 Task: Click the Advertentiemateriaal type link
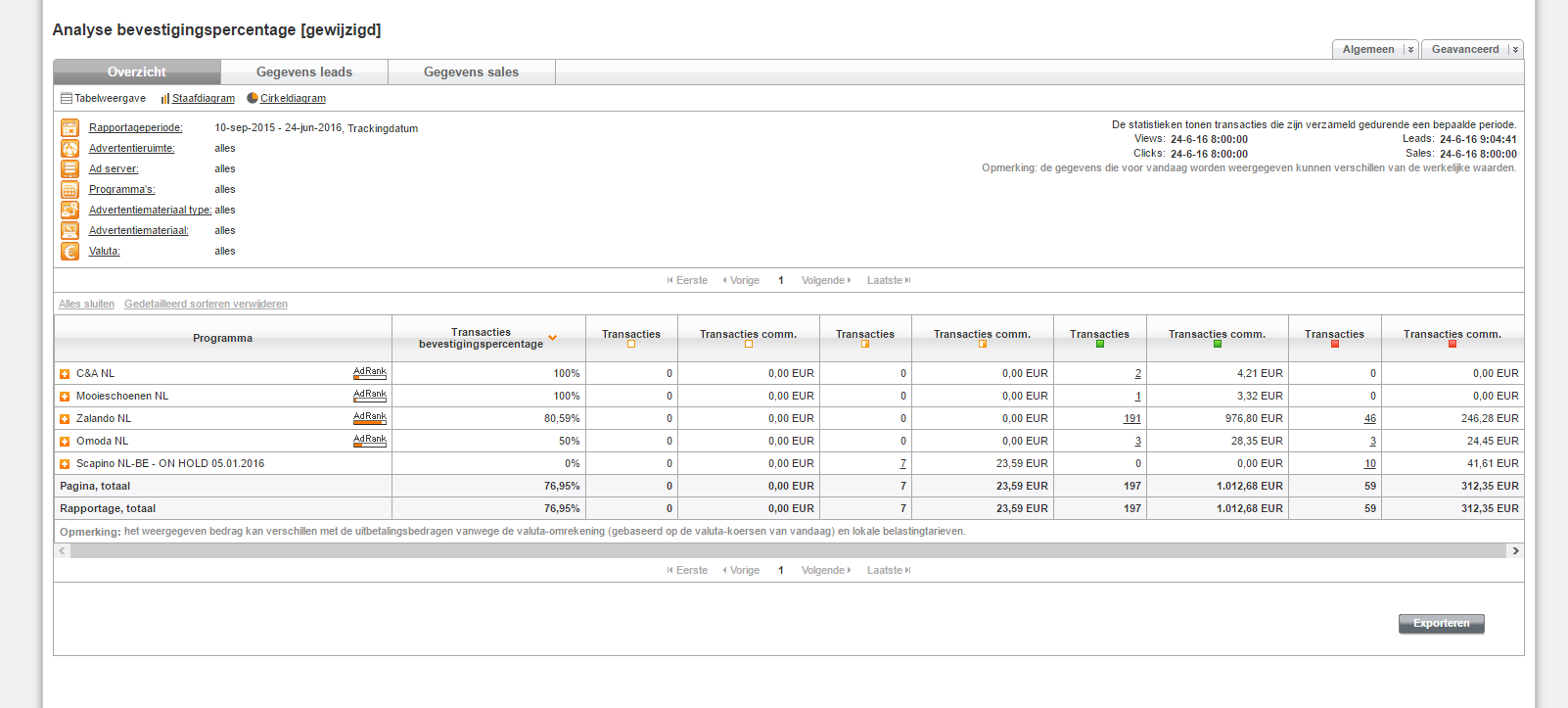151,211
